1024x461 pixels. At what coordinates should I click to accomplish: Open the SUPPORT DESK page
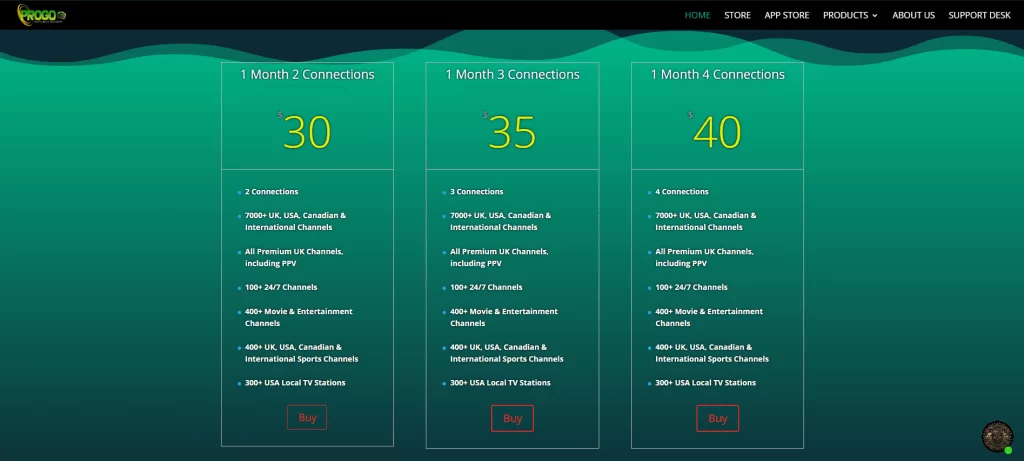(980, 15)
